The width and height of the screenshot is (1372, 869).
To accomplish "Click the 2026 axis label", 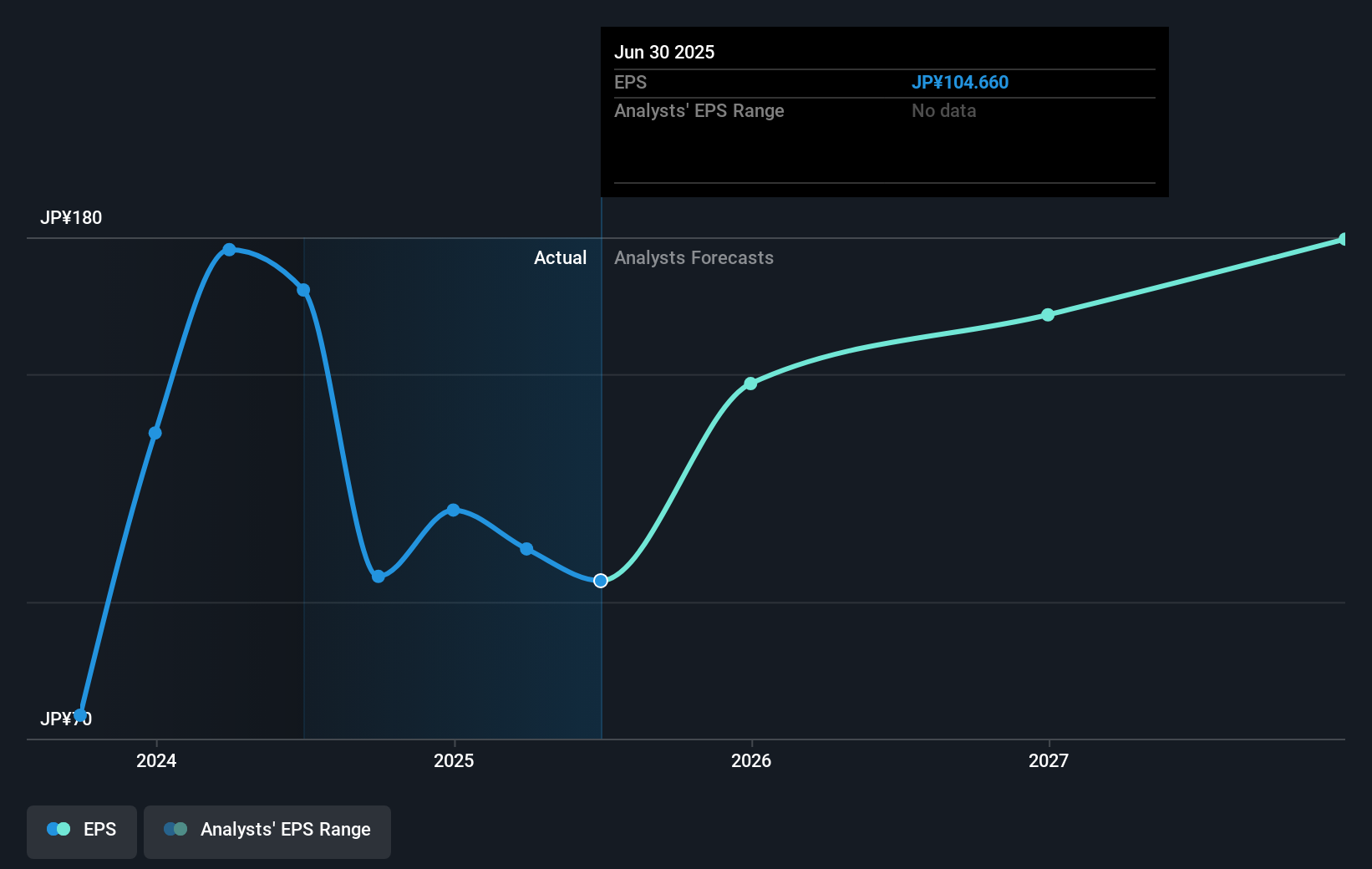I will [750, 761].
